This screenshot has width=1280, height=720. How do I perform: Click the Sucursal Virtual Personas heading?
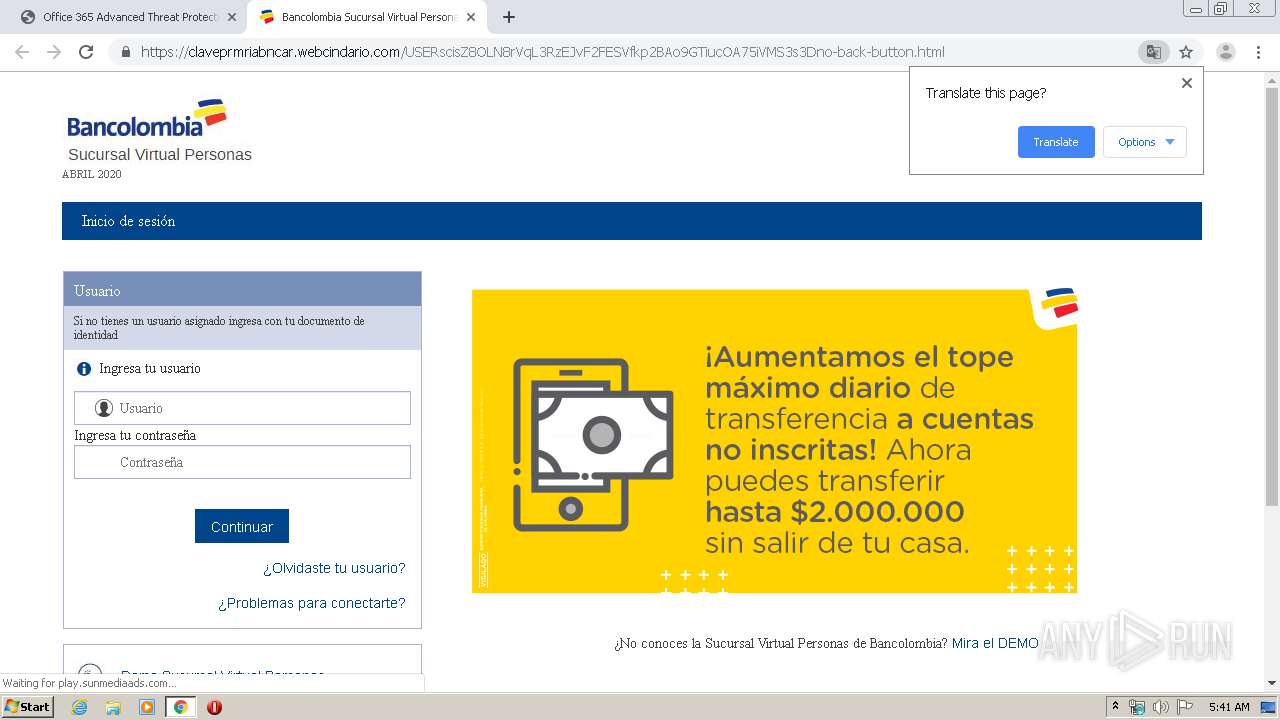(160, 155)
